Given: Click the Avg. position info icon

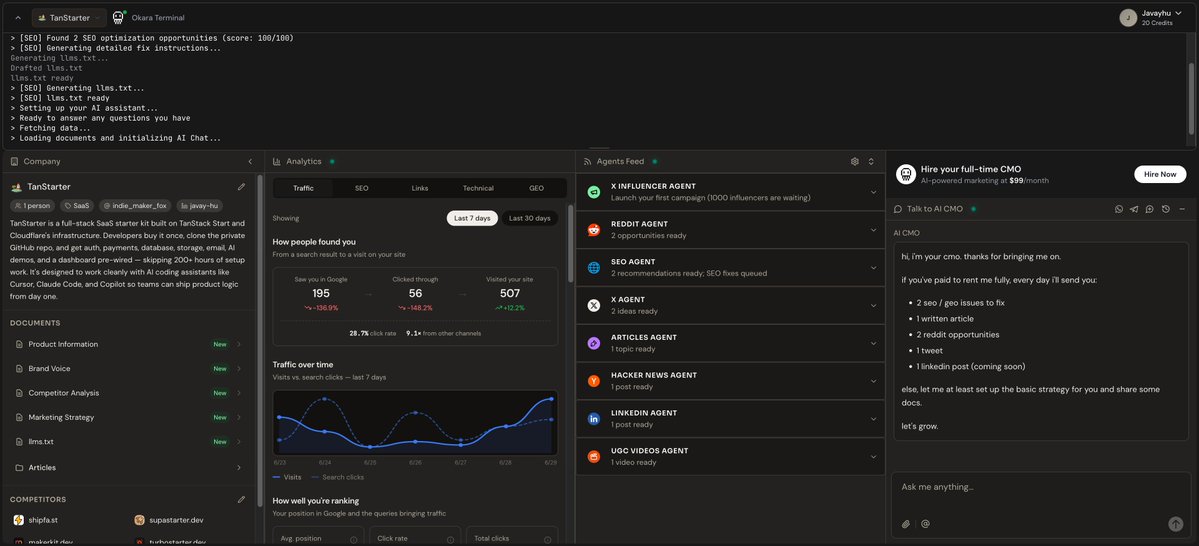Looking at the screenshot, I should tap(354, 539).
